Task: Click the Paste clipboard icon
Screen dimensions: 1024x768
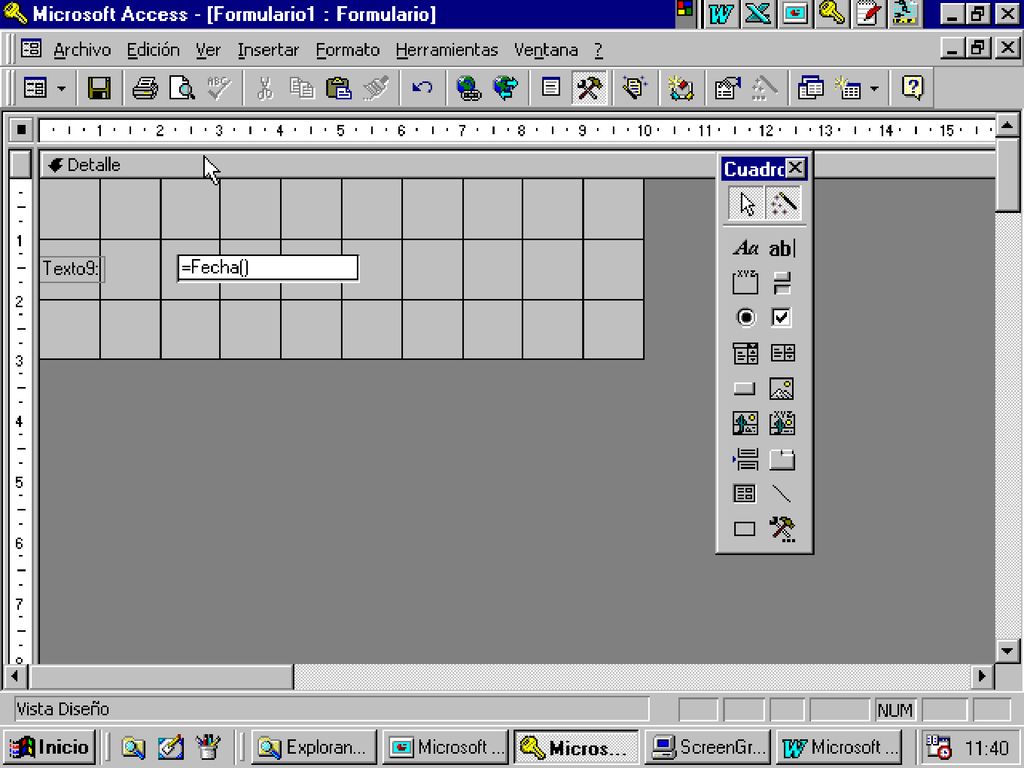Action: (x=338, y=88)
